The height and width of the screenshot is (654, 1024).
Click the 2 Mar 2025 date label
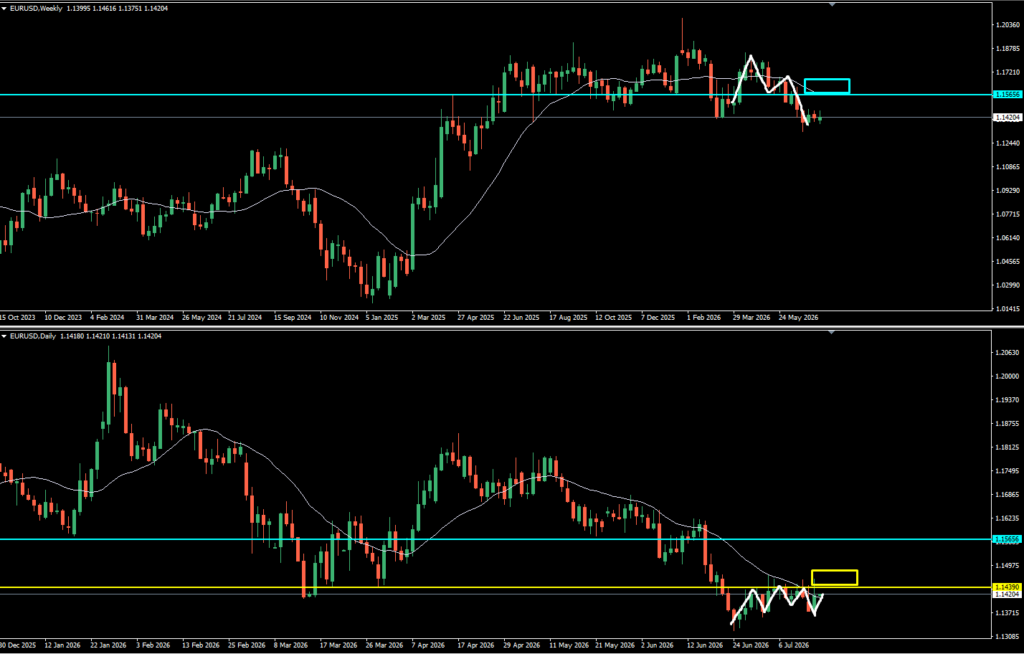click(428, 318)
